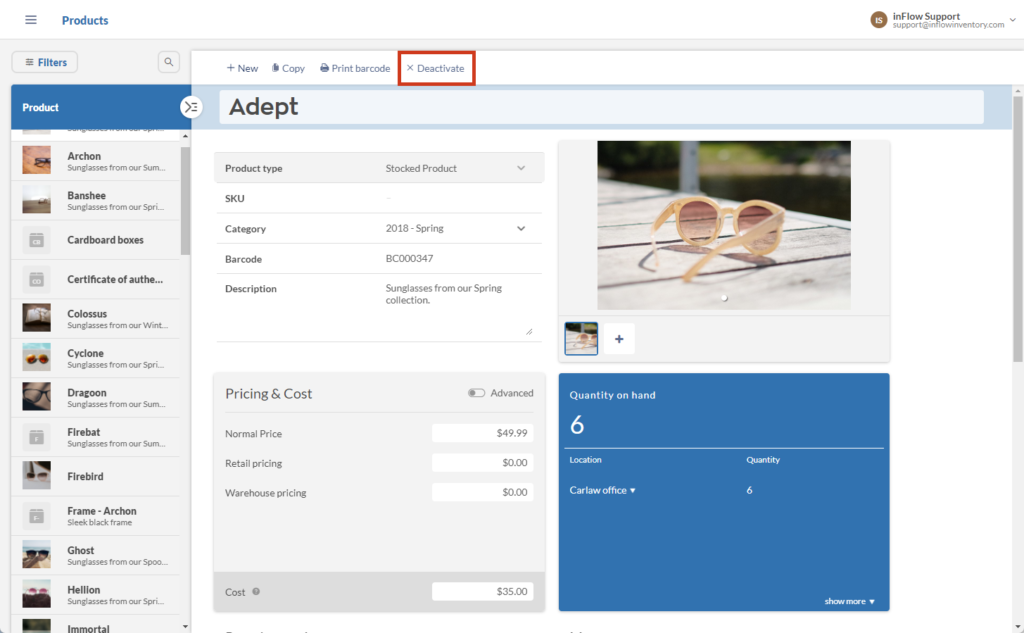Deactivate the Adept product
The width and height of the screenshot is (1024, 633).
pyautogui.click(x=436, y=68)
